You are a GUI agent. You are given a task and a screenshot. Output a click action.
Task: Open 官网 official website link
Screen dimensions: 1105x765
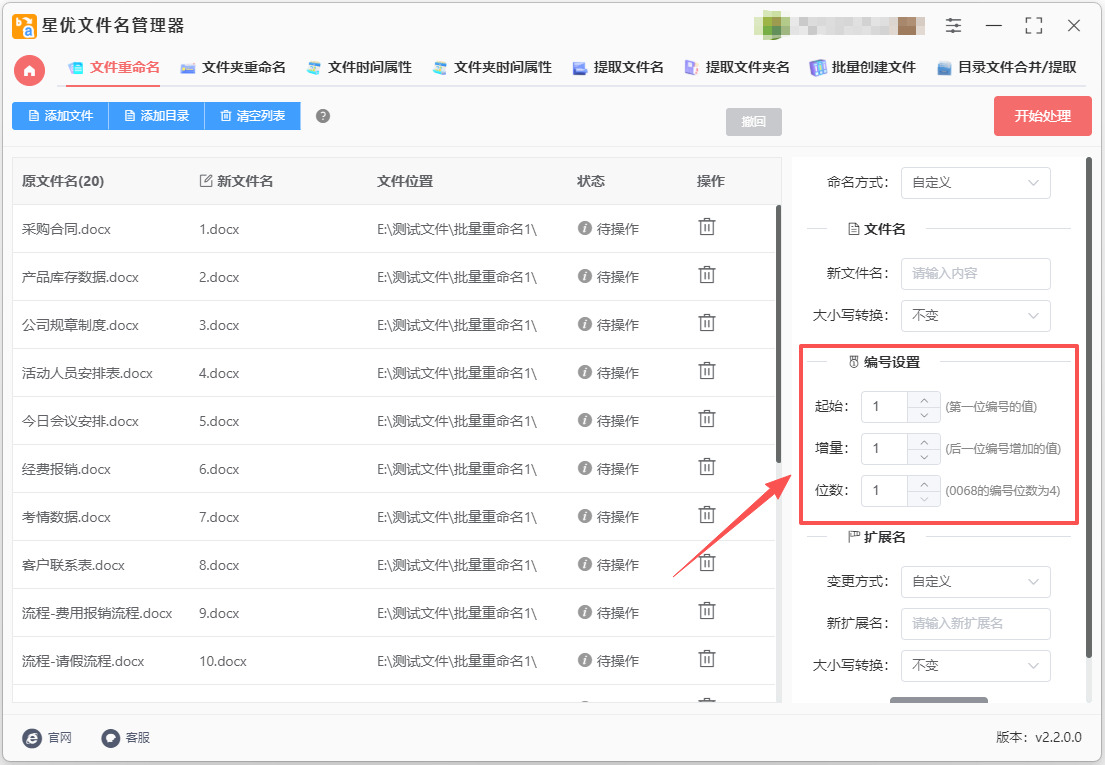(x=32, y=737)
